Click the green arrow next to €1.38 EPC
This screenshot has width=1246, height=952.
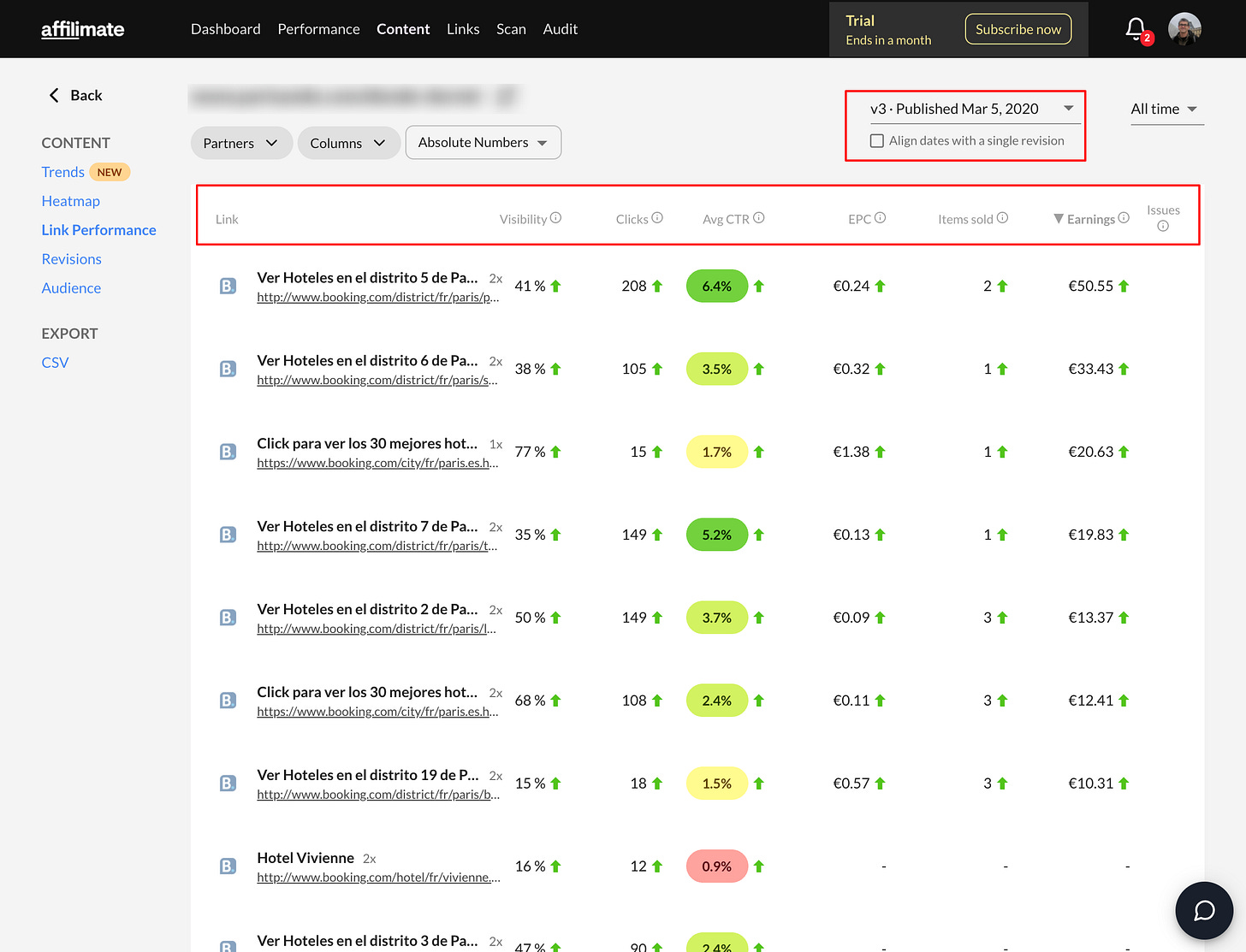coord(880,452)
